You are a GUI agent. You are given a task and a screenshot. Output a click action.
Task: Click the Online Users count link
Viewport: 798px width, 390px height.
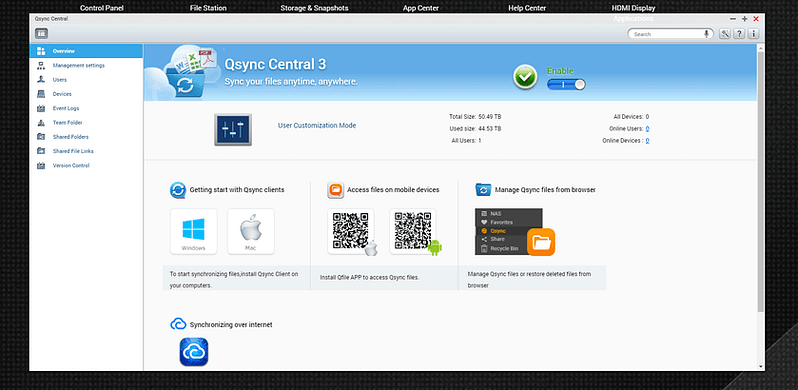click(647, 129)
